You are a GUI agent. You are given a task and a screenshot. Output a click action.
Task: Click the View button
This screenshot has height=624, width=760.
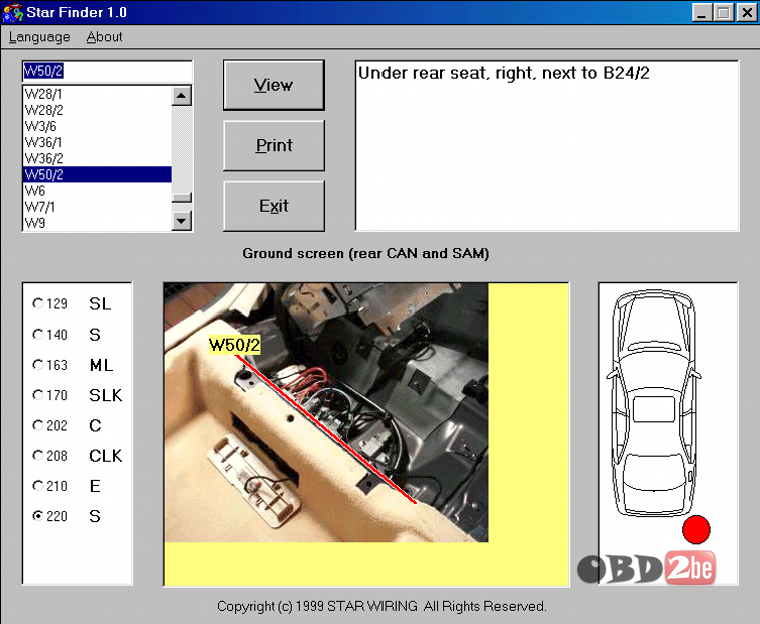[274, 85]
